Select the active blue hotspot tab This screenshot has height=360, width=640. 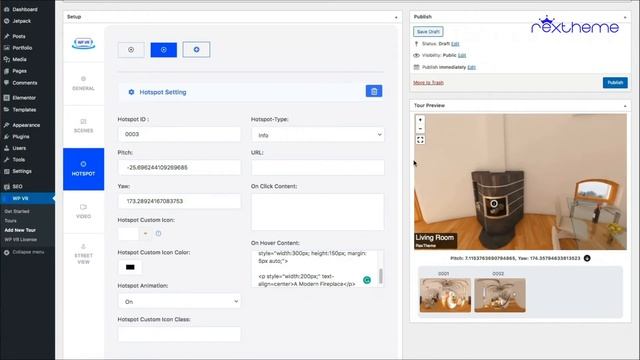pos(164,50)
